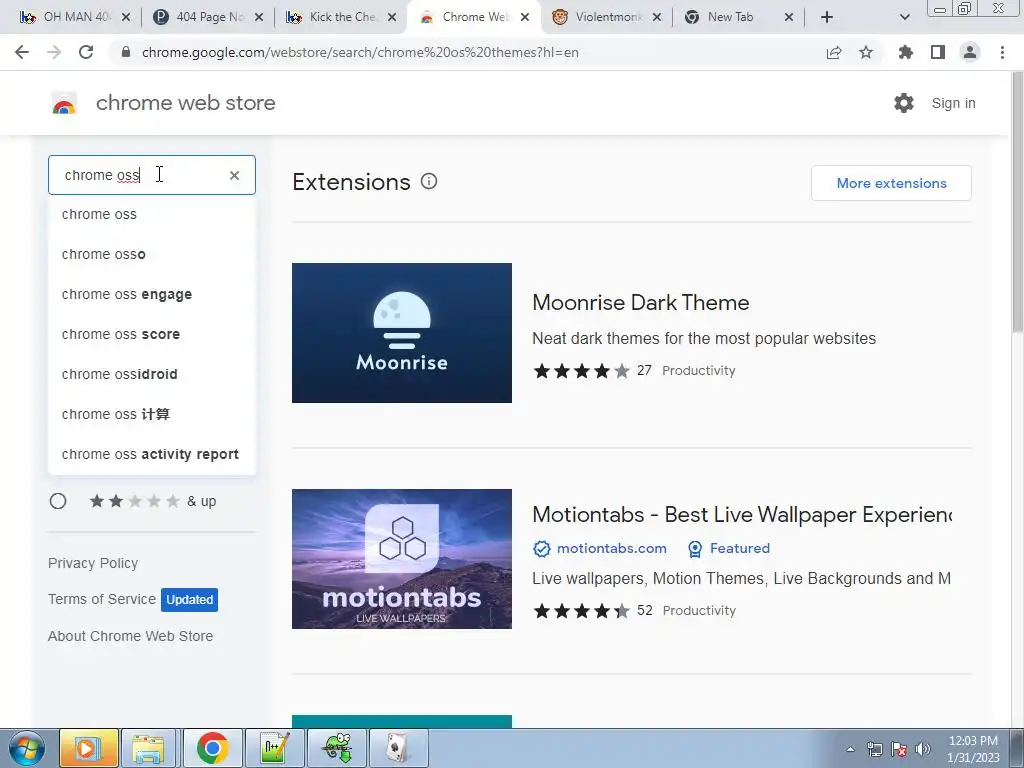Open the share page icon in the address bar
The width and height of the screenshot is (1024, 768).
834,52
